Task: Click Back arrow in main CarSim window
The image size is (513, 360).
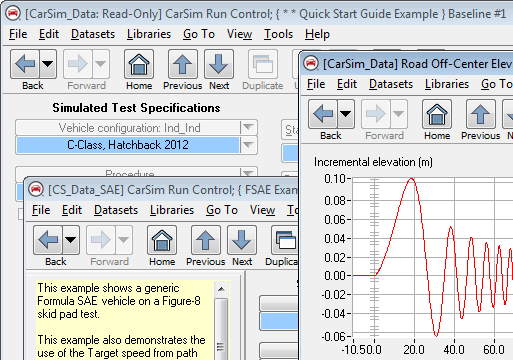Action: (x=25, y=64)
